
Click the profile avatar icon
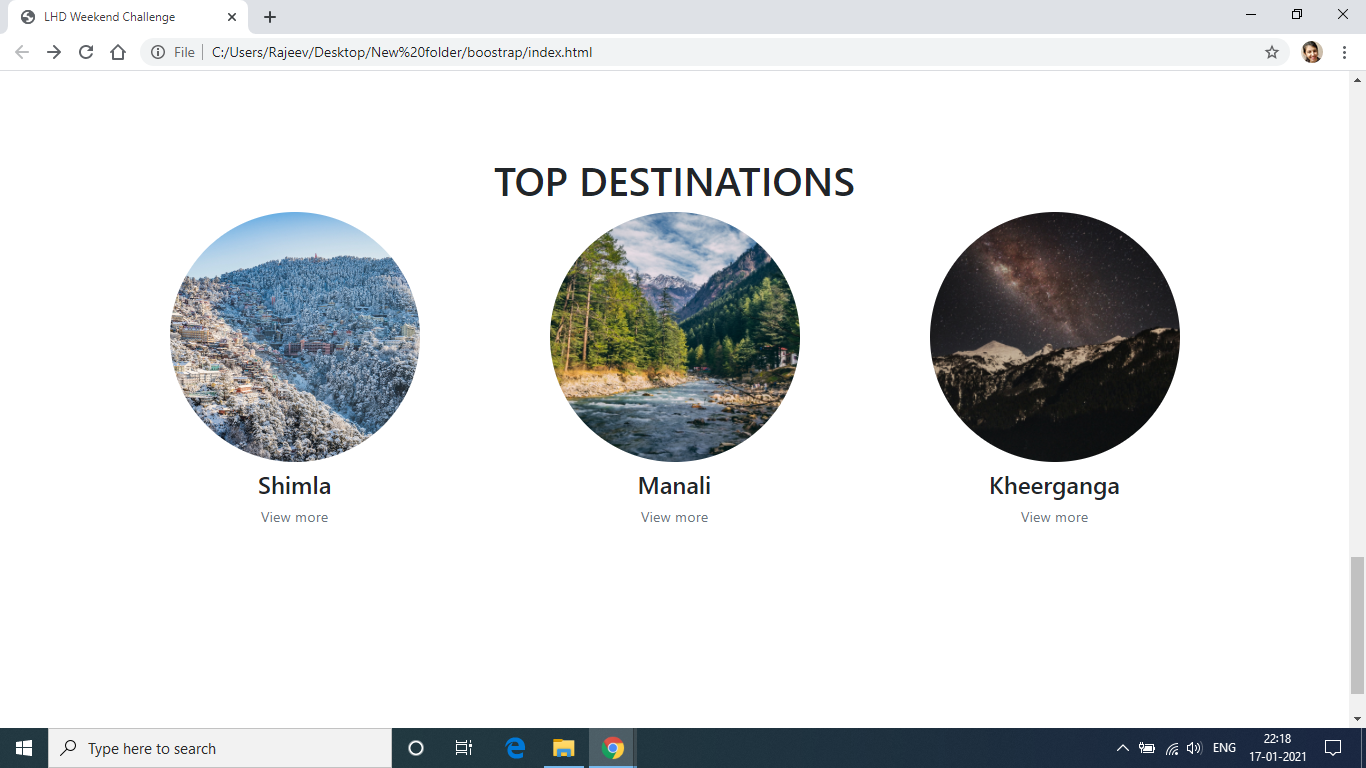click(x=1311, y=52)
